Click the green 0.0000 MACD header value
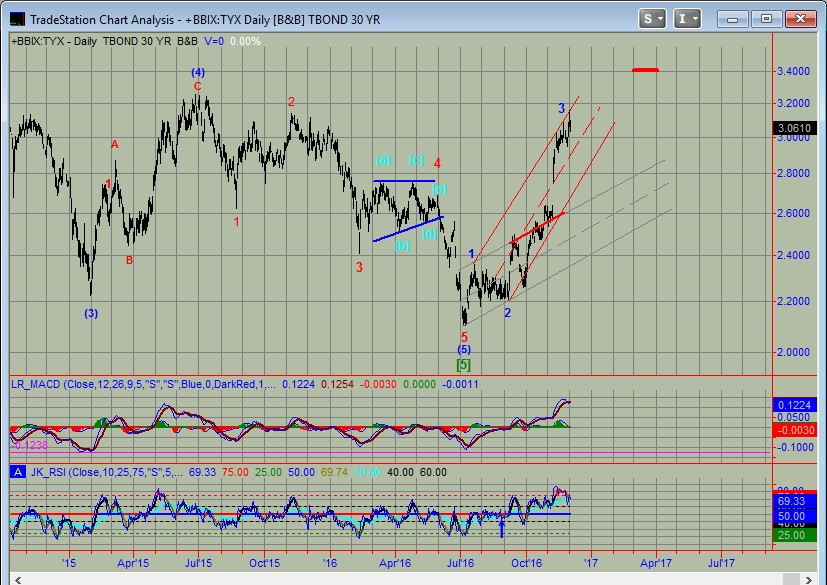 (419, 384)
